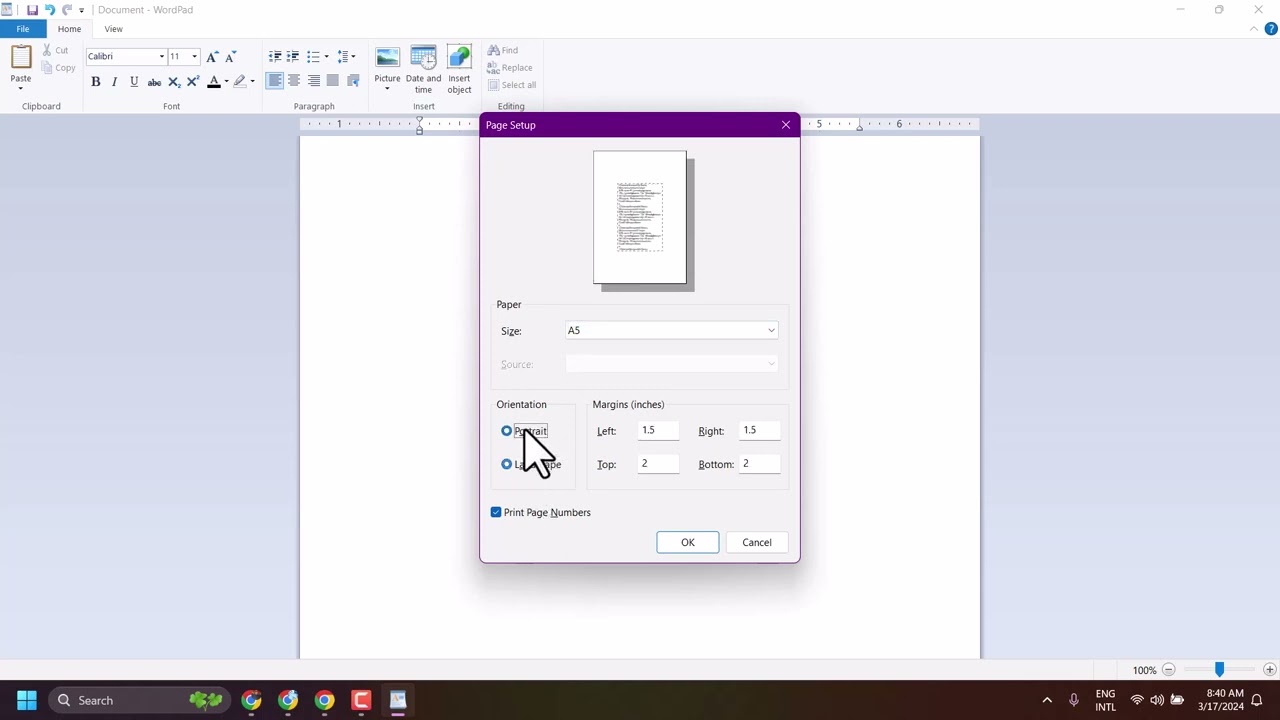Click the Paste clipboard icon
This screenshot has height=720, width=1280.
tap(21, 58)
